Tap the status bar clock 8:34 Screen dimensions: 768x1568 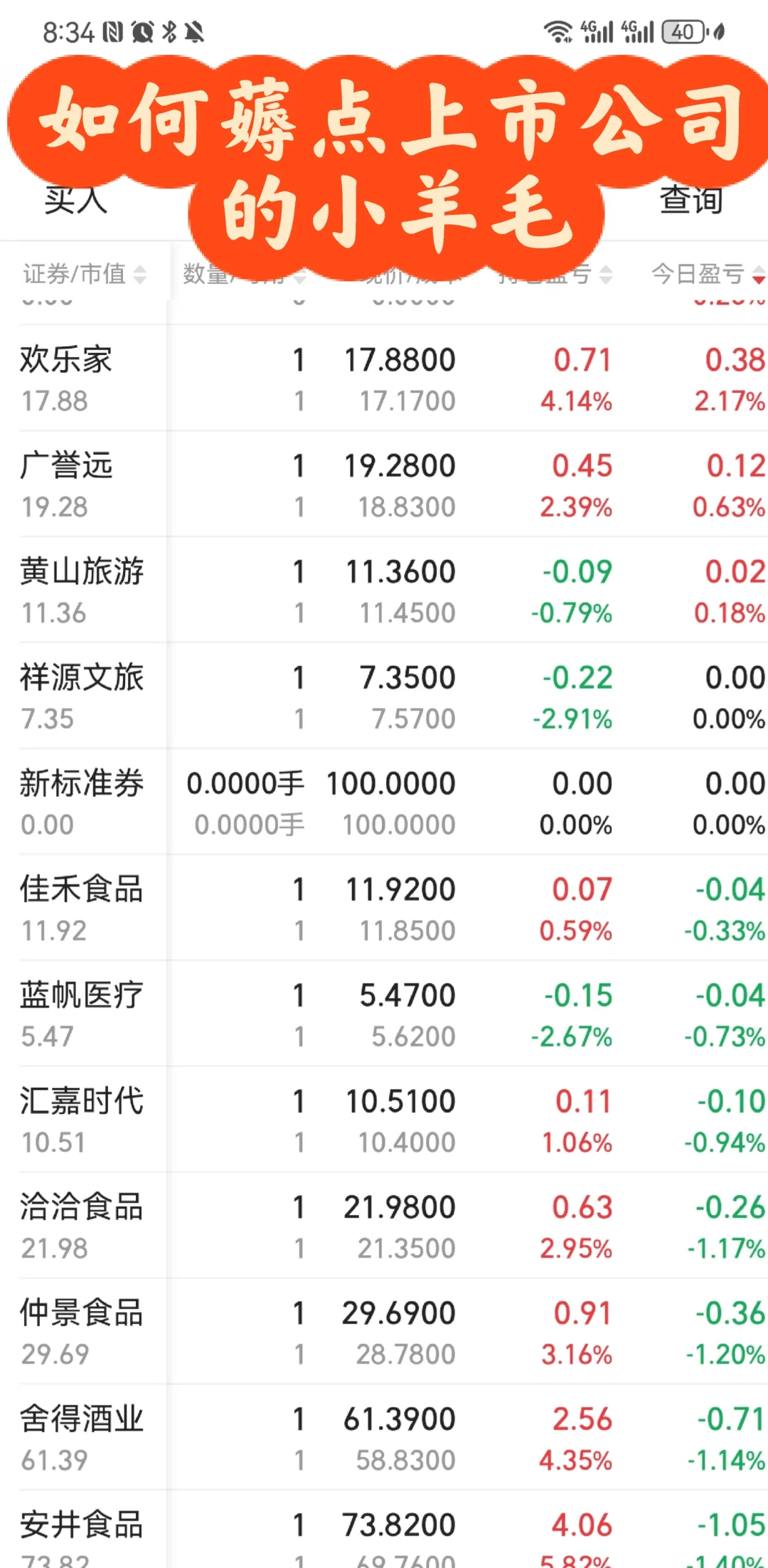(x=68, y=33)
